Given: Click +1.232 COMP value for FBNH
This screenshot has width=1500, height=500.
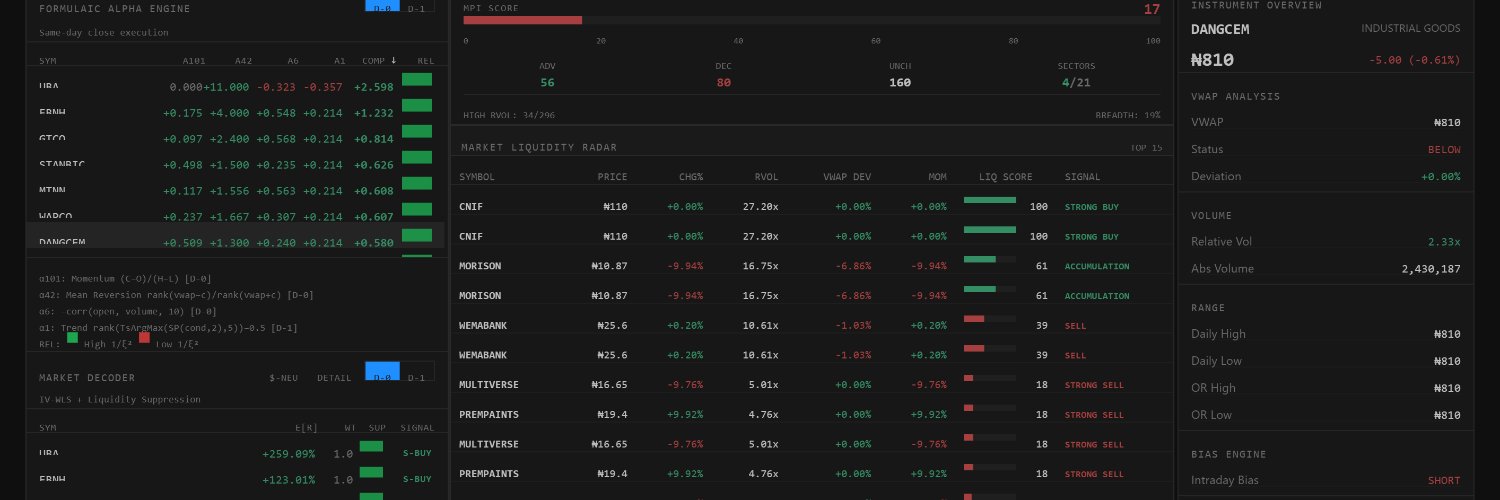Looking at the screenshot, I should point(374,113).
